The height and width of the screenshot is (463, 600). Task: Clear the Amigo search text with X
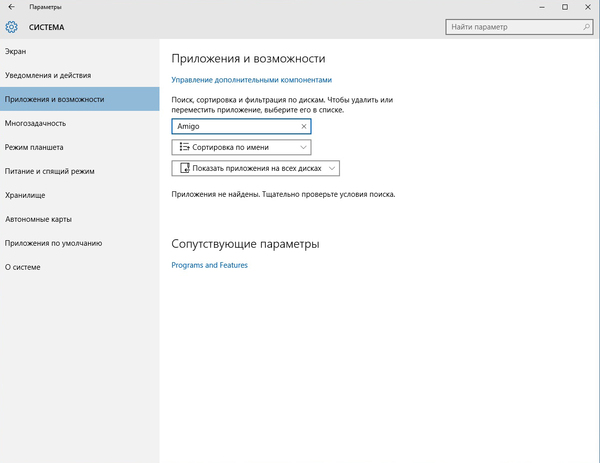pos(304,127)
